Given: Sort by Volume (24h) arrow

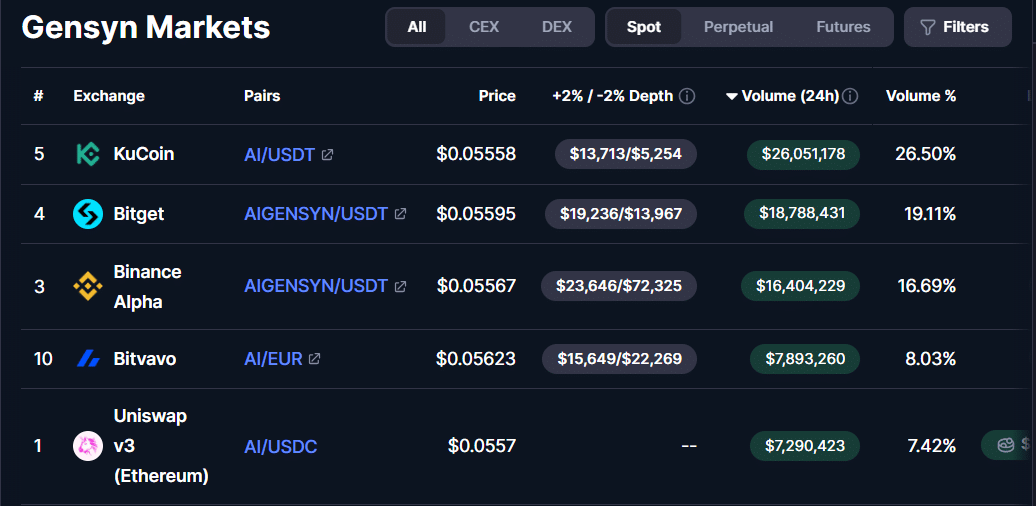Looking at the screenshot, I should [x=731, y=96].
